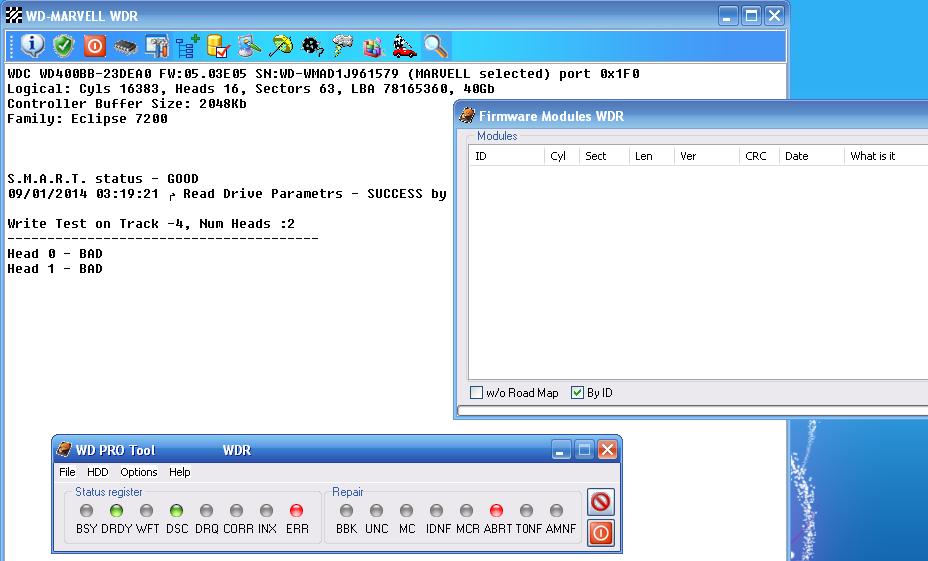Click the monitor with pencil toolbar icon
Image resolution: width=928 pixels, height=561 pixels.
click(x=249, y=46)
